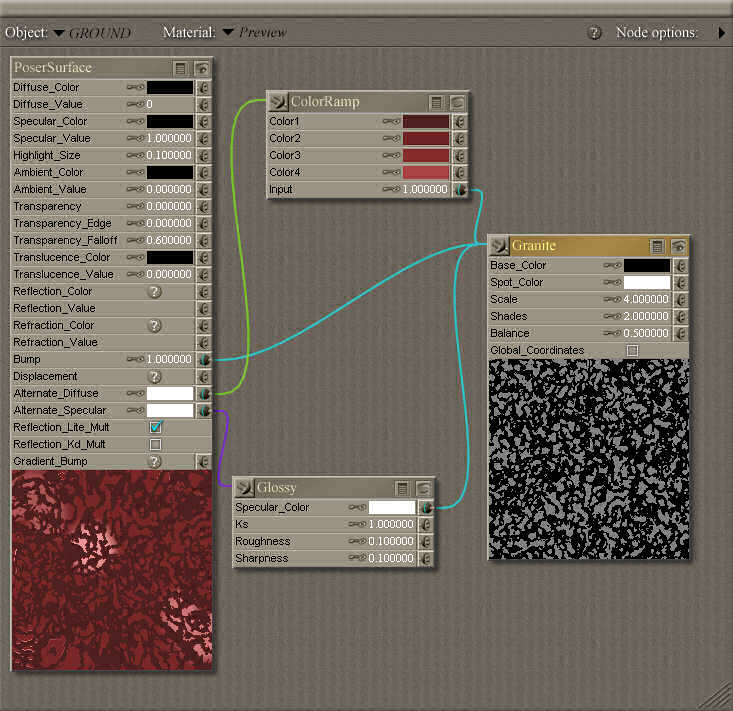Viewport: 733px width, 711px height.
Task: Click the plug icon on Diffuse_Color row
Action: click(204, 88)
